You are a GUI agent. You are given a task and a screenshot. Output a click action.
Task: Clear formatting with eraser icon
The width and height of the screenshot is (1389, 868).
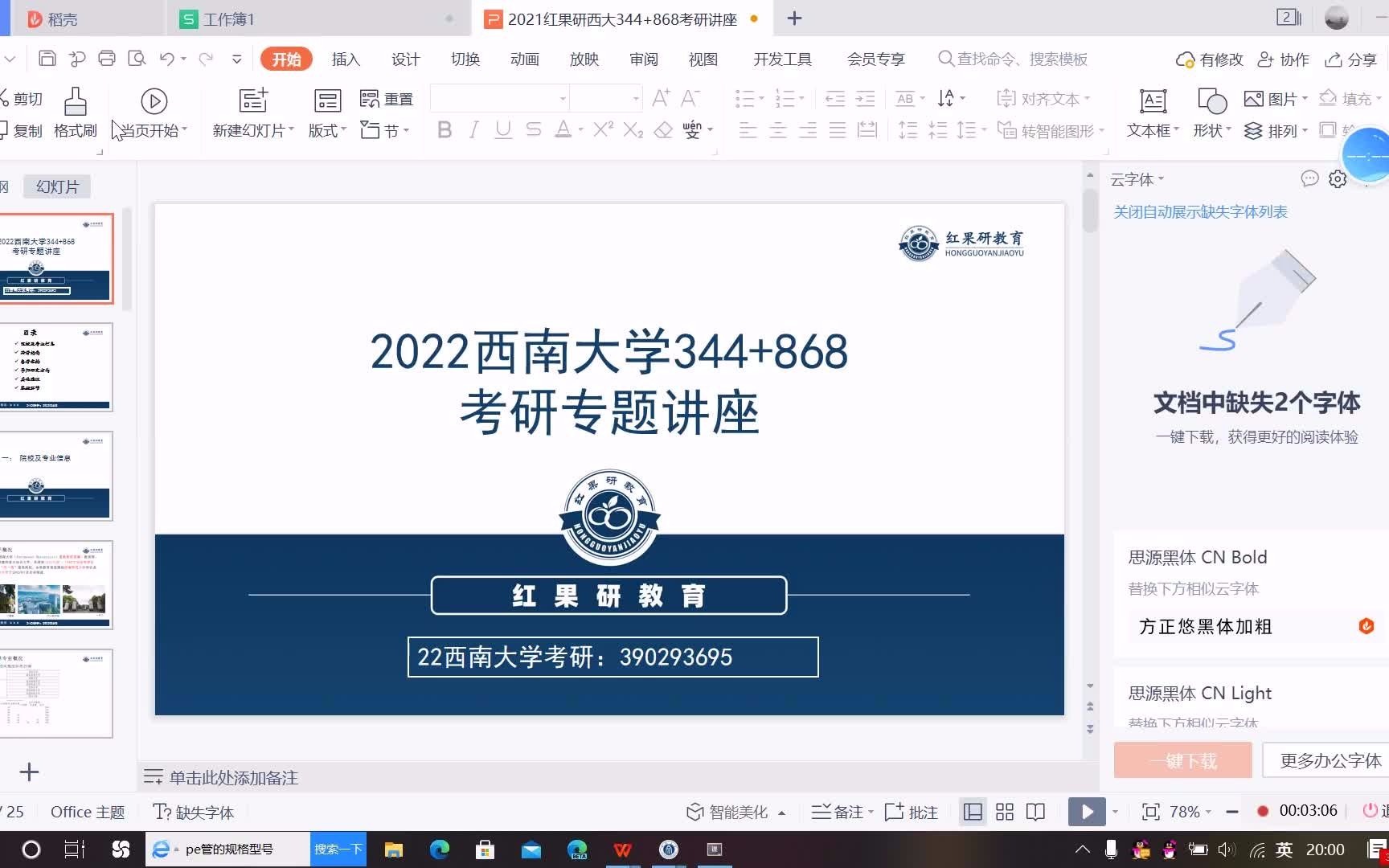pyautogui.click(x=663, y=129)
